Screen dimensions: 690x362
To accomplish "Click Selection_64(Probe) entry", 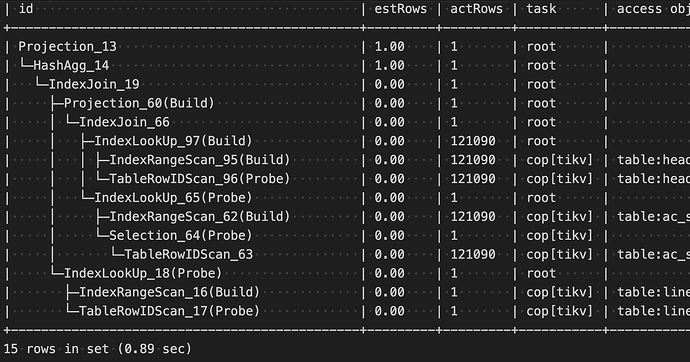I will (181, 236).
